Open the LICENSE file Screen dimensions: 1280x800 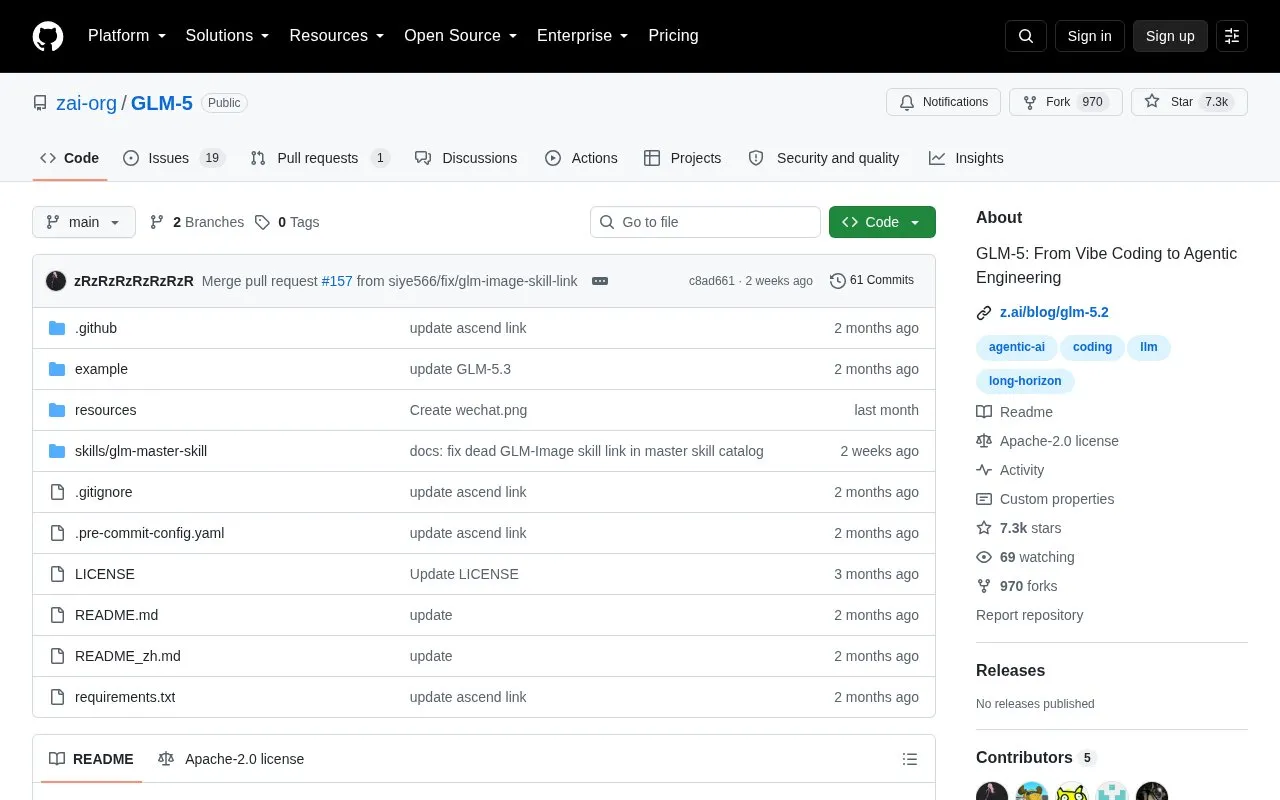[x=105, y=574]
